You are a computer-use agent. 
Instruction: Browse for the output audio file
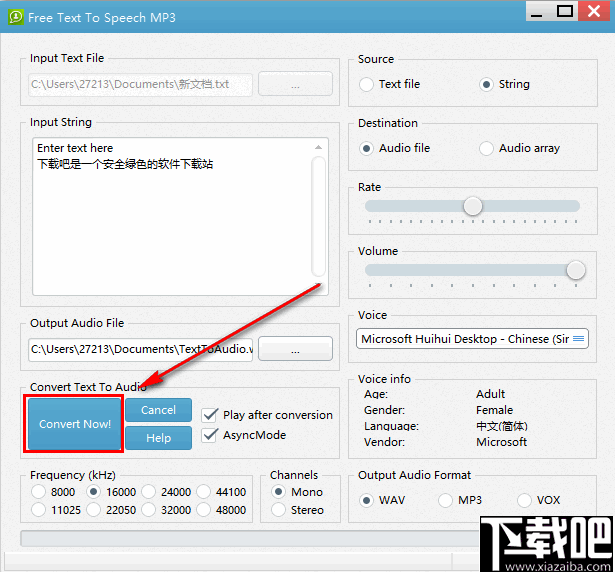point(295,349)
